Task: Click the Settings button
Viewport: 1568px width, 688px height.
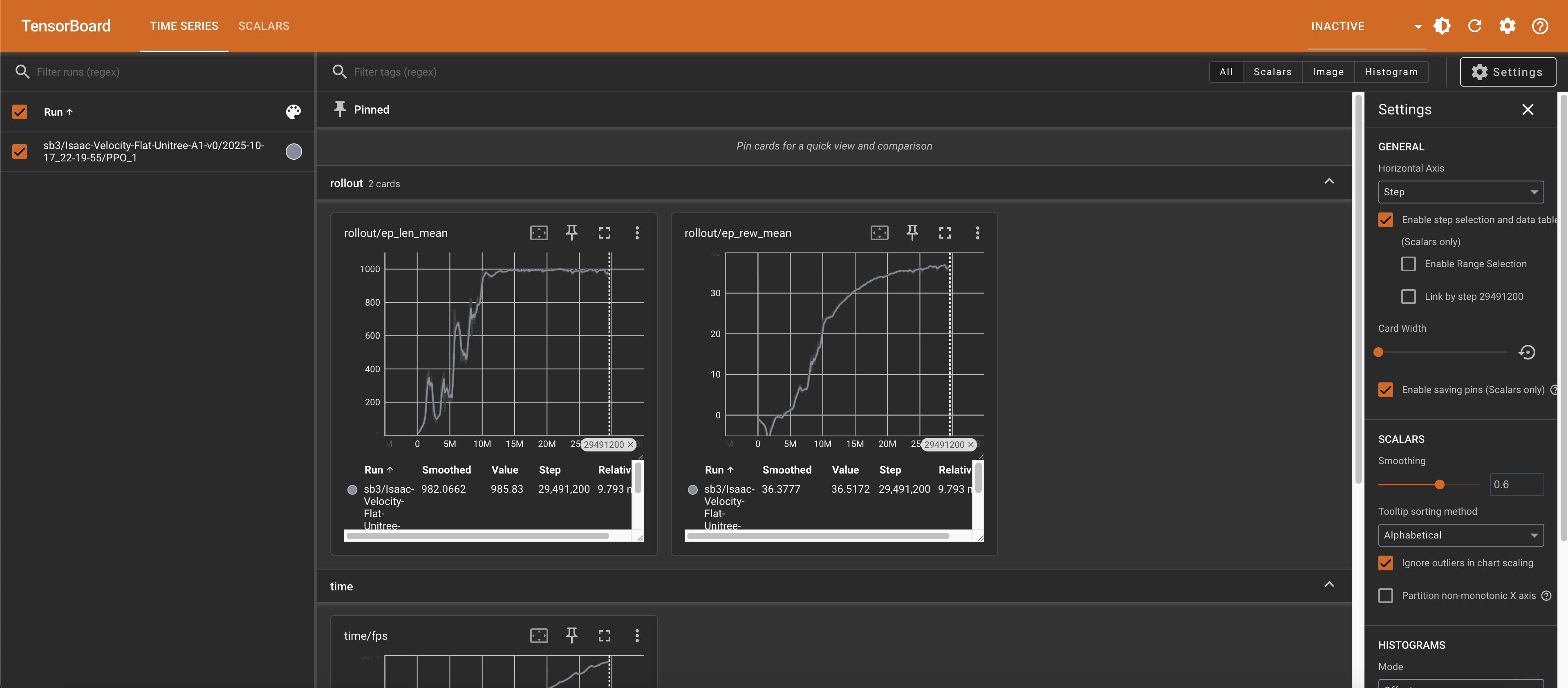Action: (x=1507, y=72)
